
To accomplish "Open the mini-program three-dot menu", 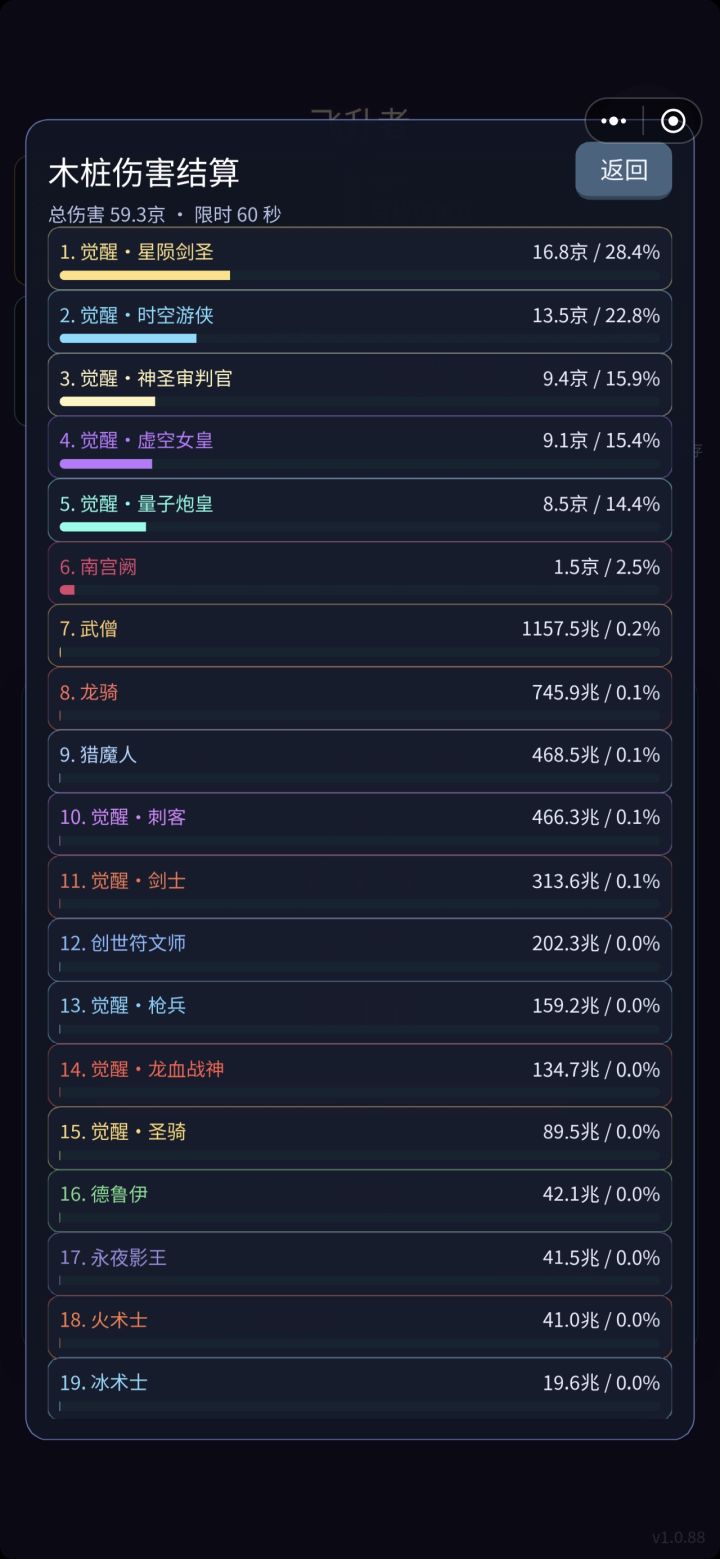I will [x=613, y=121].
